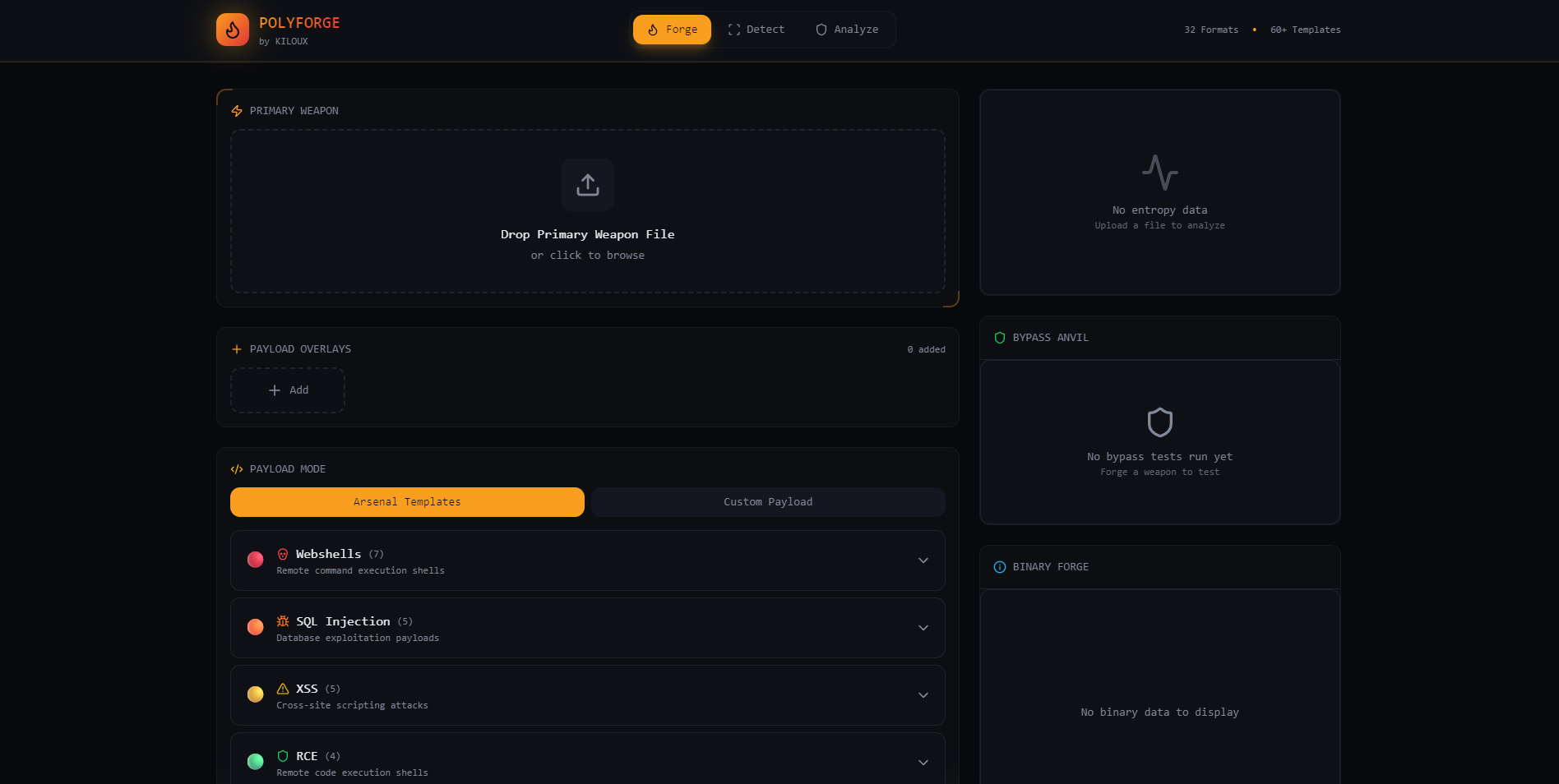
Task: Expand the Webshells category
Action: tap(923, 560)
